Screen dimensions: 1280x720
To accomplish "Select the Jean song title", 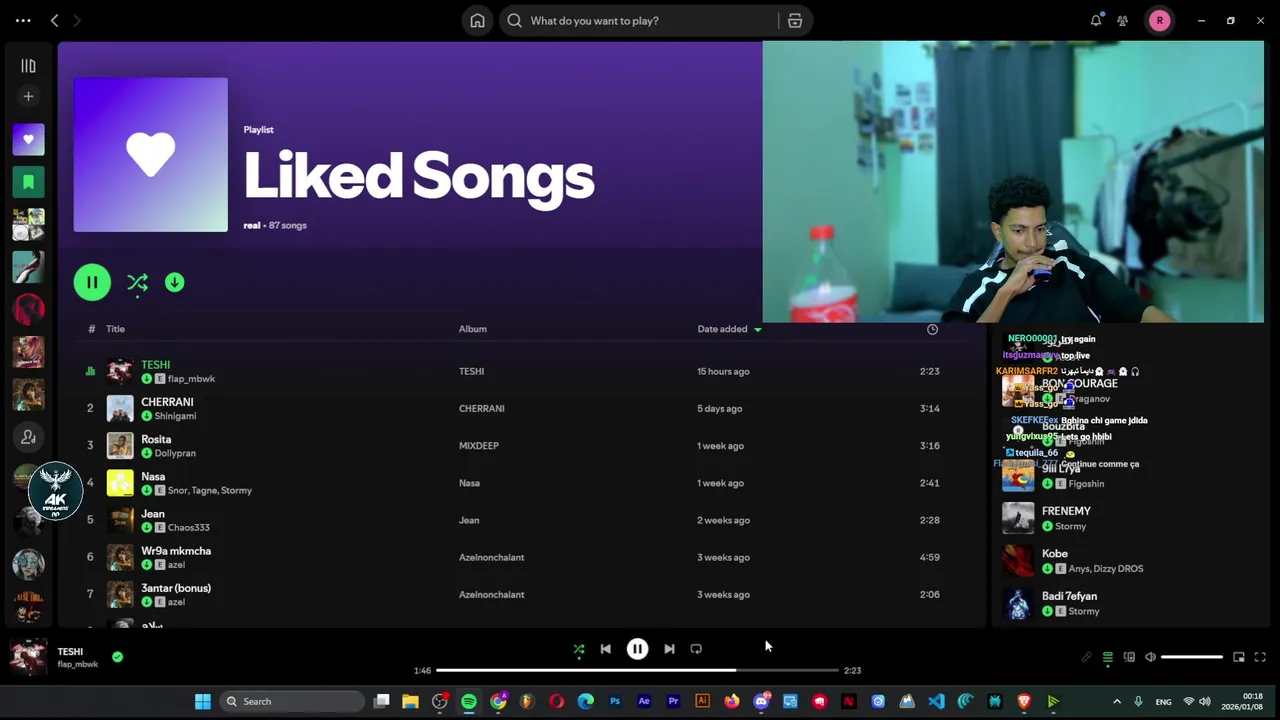I will pyautogui.click(x=153, y=514).
